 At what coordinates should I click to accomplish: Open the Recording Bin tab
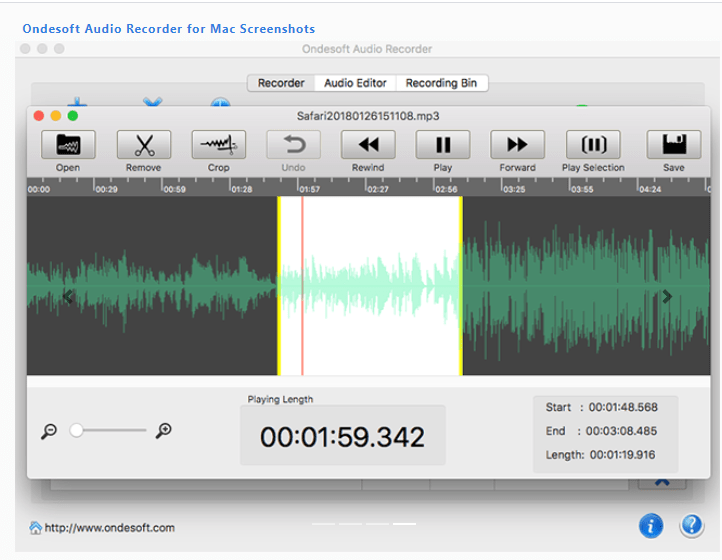pos(441,83)
